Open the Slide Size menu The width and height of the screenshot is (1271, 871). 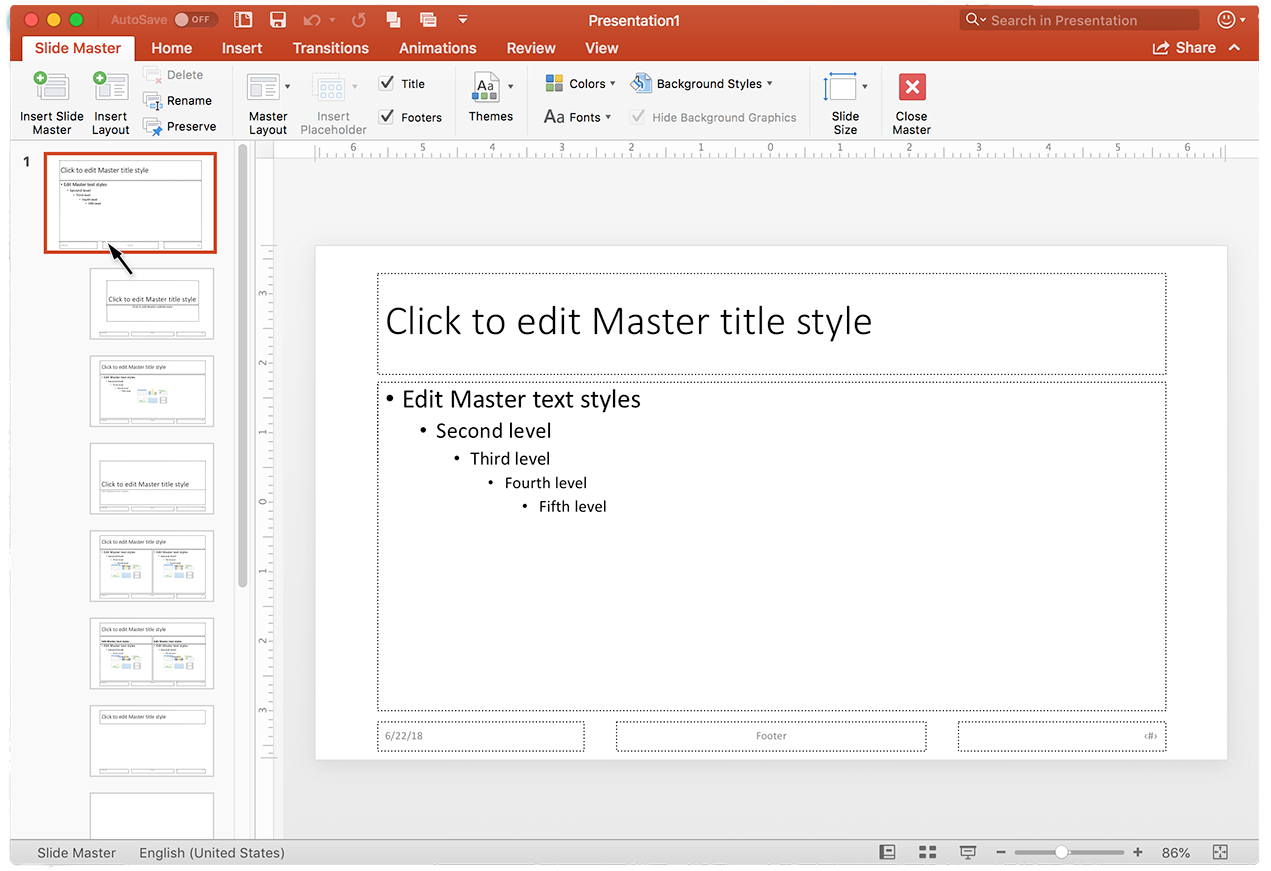click(x=845, y=103)
